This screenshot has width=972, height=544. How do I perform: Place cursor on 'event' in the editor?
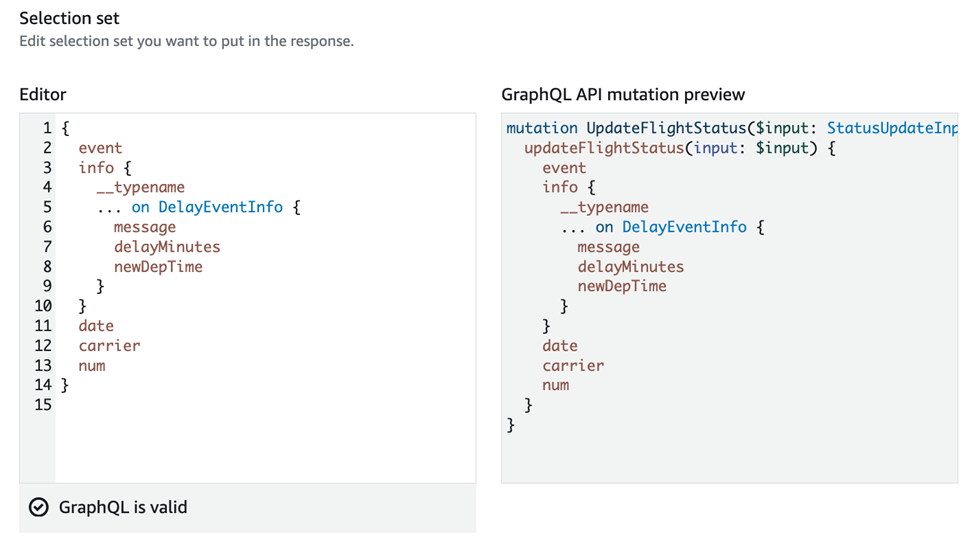click(x=100, y=148)
